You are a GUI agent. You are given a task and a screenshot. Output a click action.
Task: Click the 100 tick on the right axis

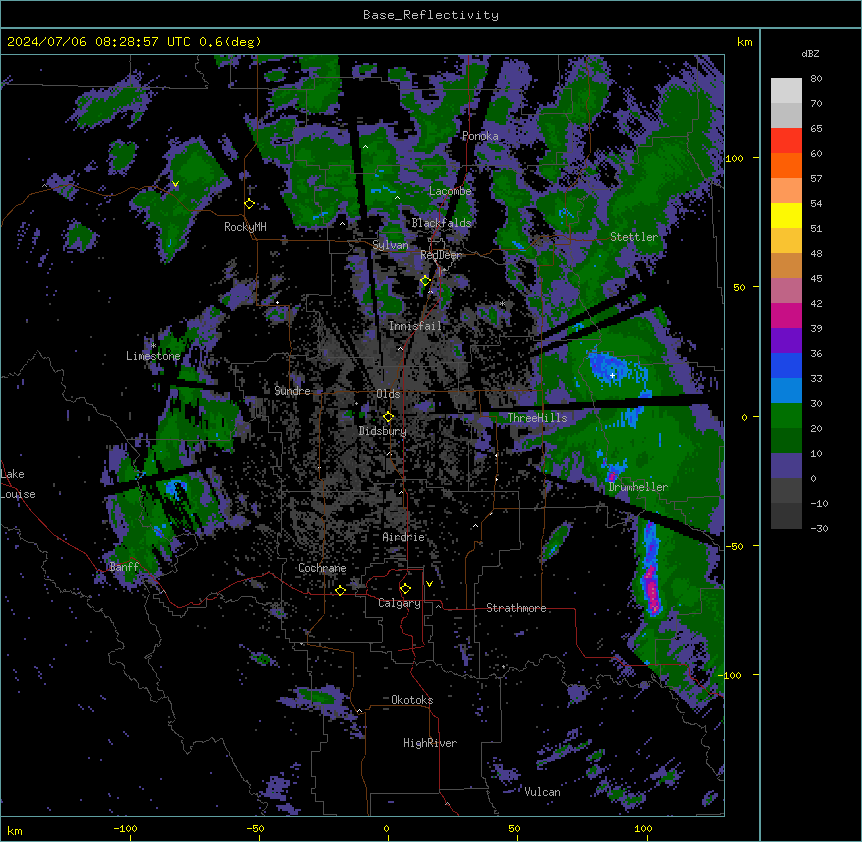click(734, 158)
